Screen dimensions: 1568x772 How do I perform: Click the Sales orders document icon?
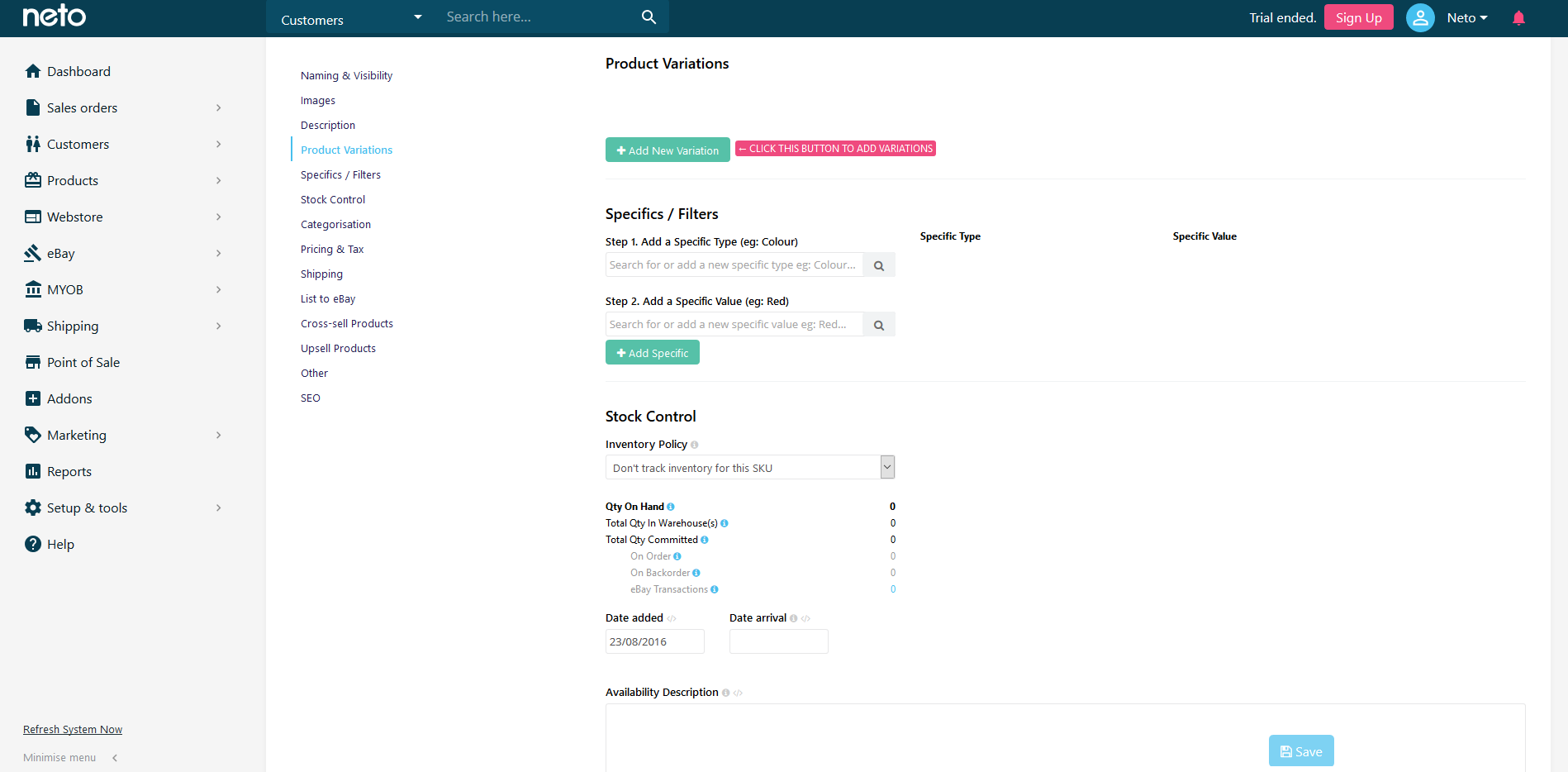tap(33, 107)
